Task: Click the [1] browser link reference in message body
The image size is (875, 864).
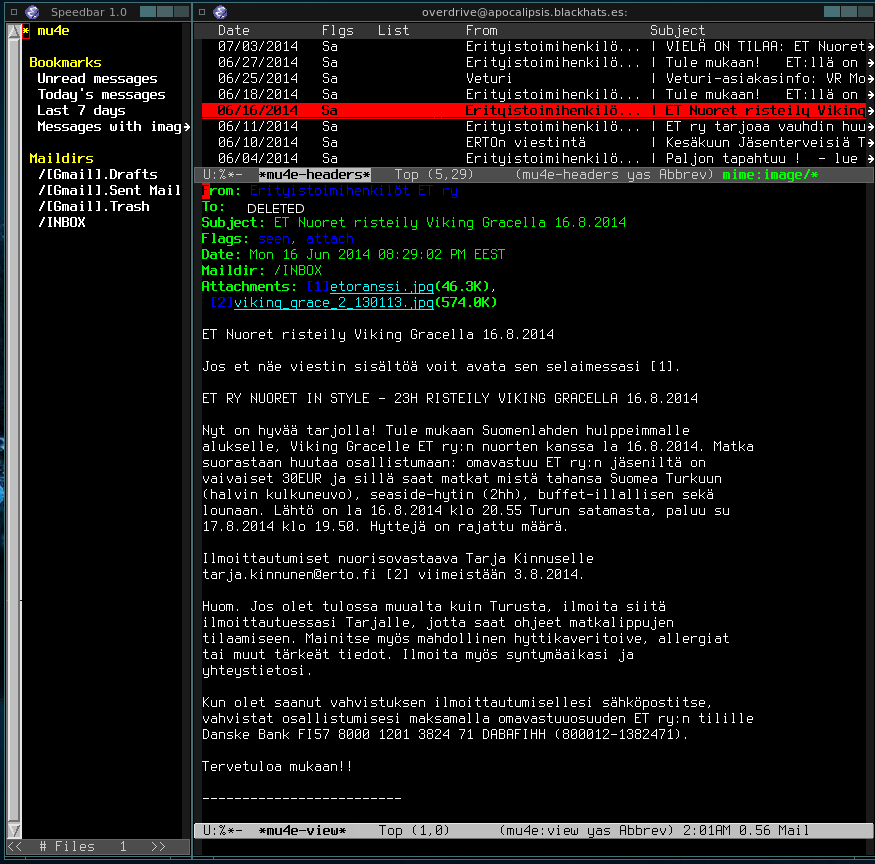Action: pos(662,367)
